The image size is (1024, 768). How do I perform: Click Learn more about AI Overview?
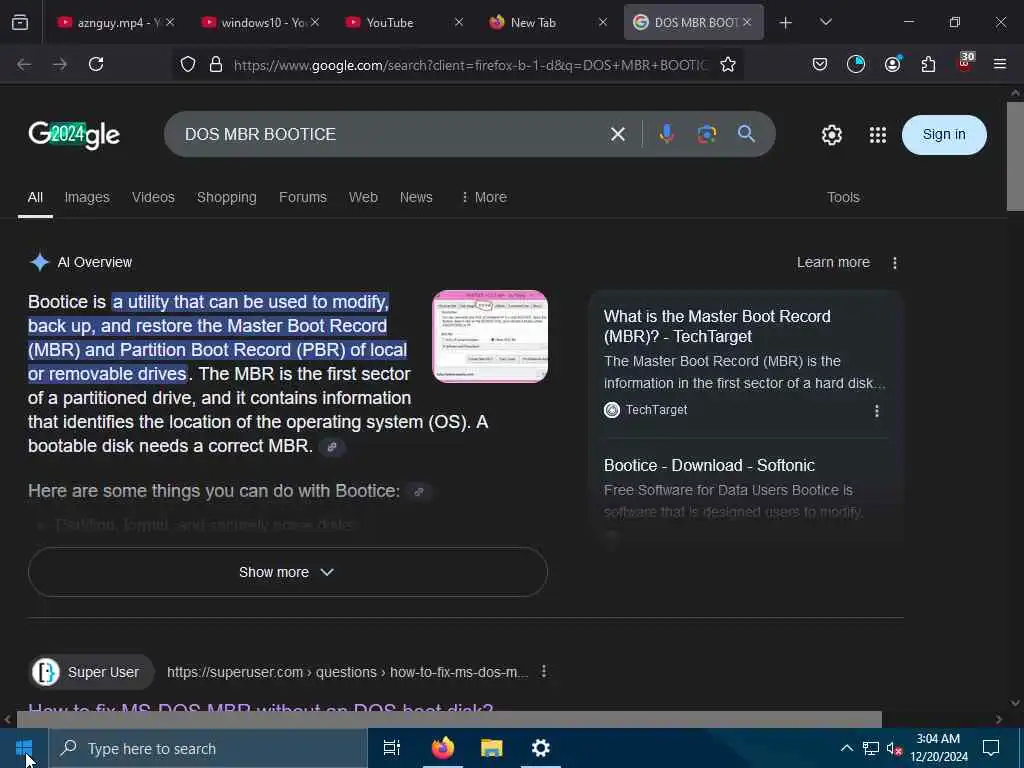coord(833,263)
